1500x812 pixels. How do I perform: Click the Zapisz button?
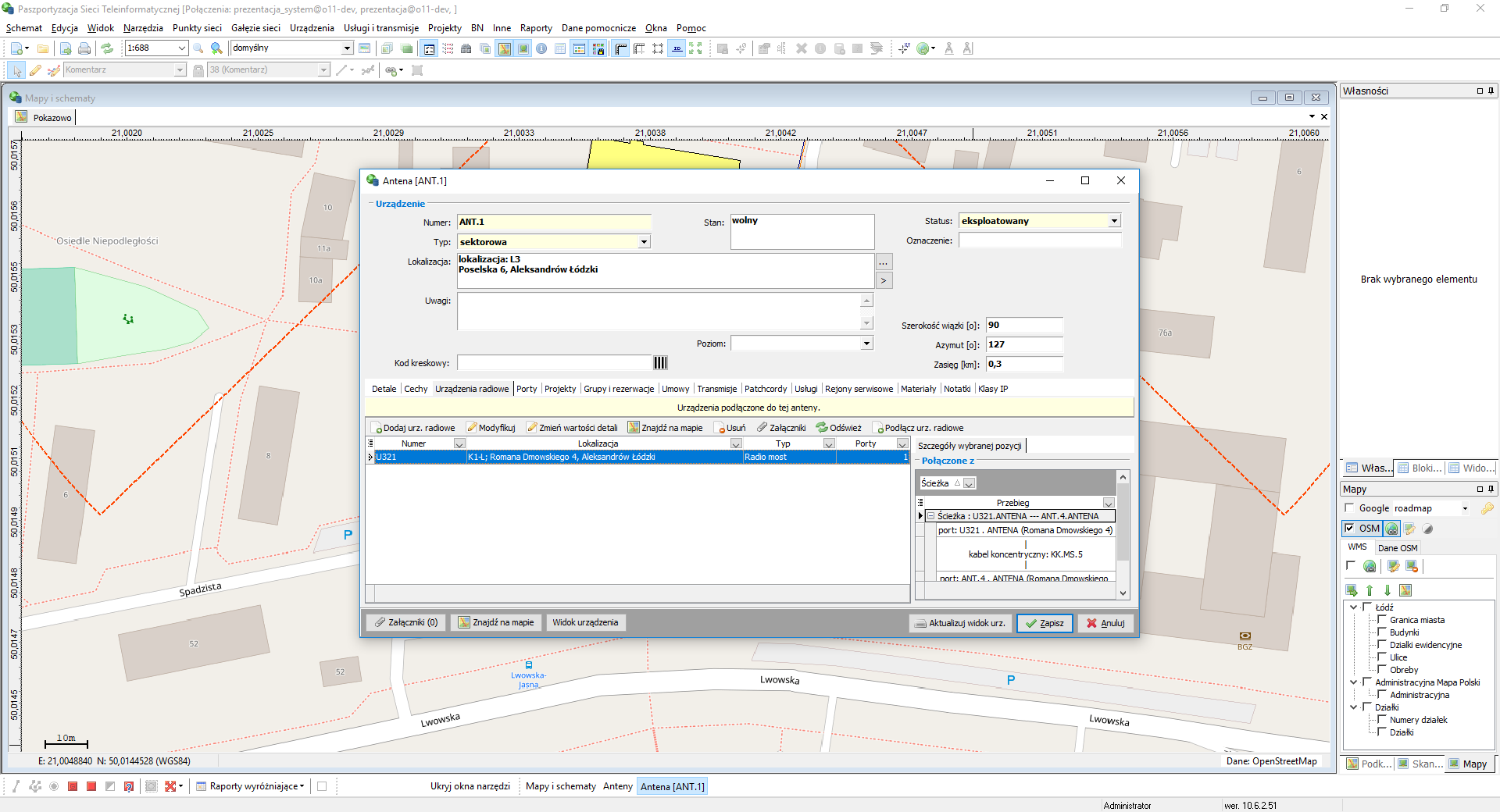tap(1045, 623)
